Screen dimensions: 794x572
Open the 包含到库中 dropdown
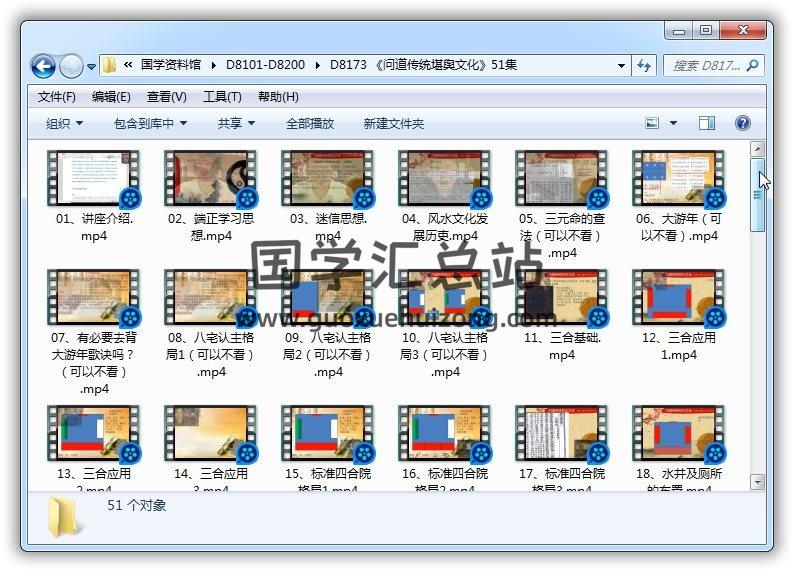150,124
